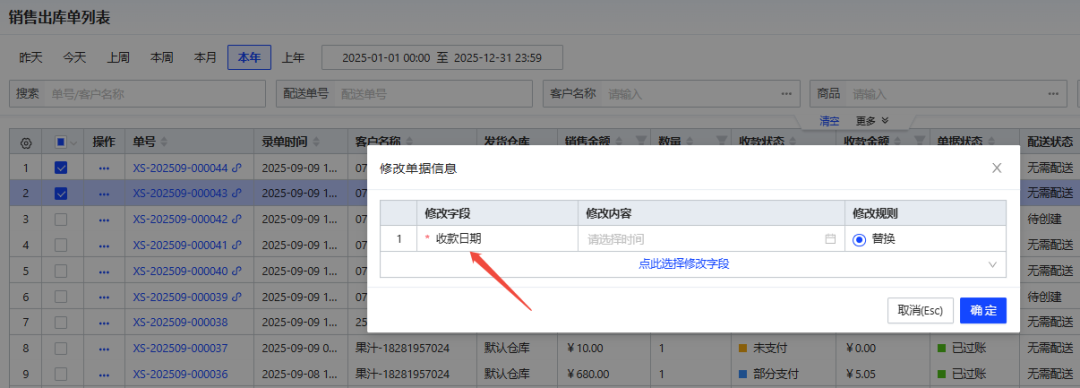Open actions menu for row XS-202509-000039
Screen dimensions: 1080x388
(x=104, y=296)
